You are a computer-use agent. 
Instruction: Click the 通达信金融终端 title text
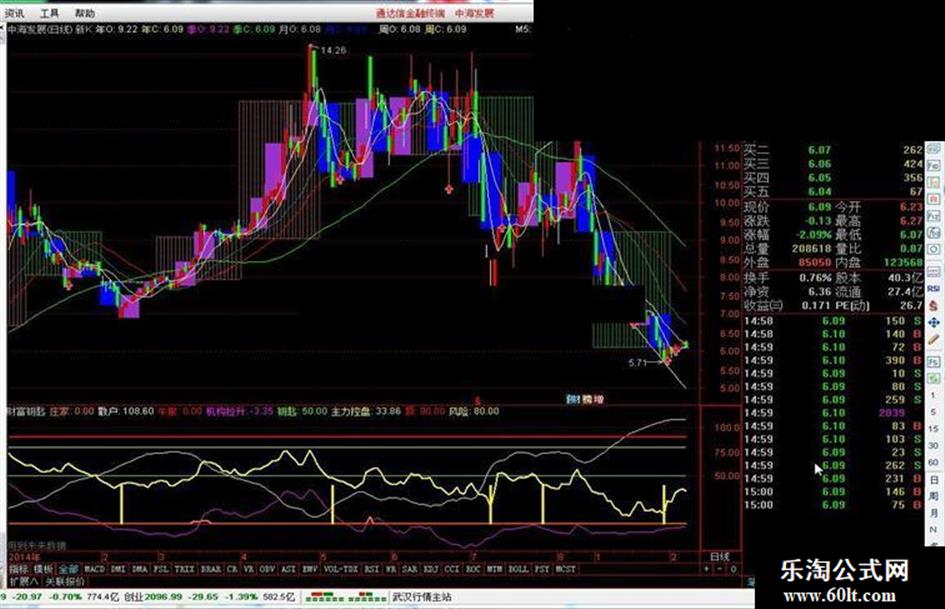(410, 13)
